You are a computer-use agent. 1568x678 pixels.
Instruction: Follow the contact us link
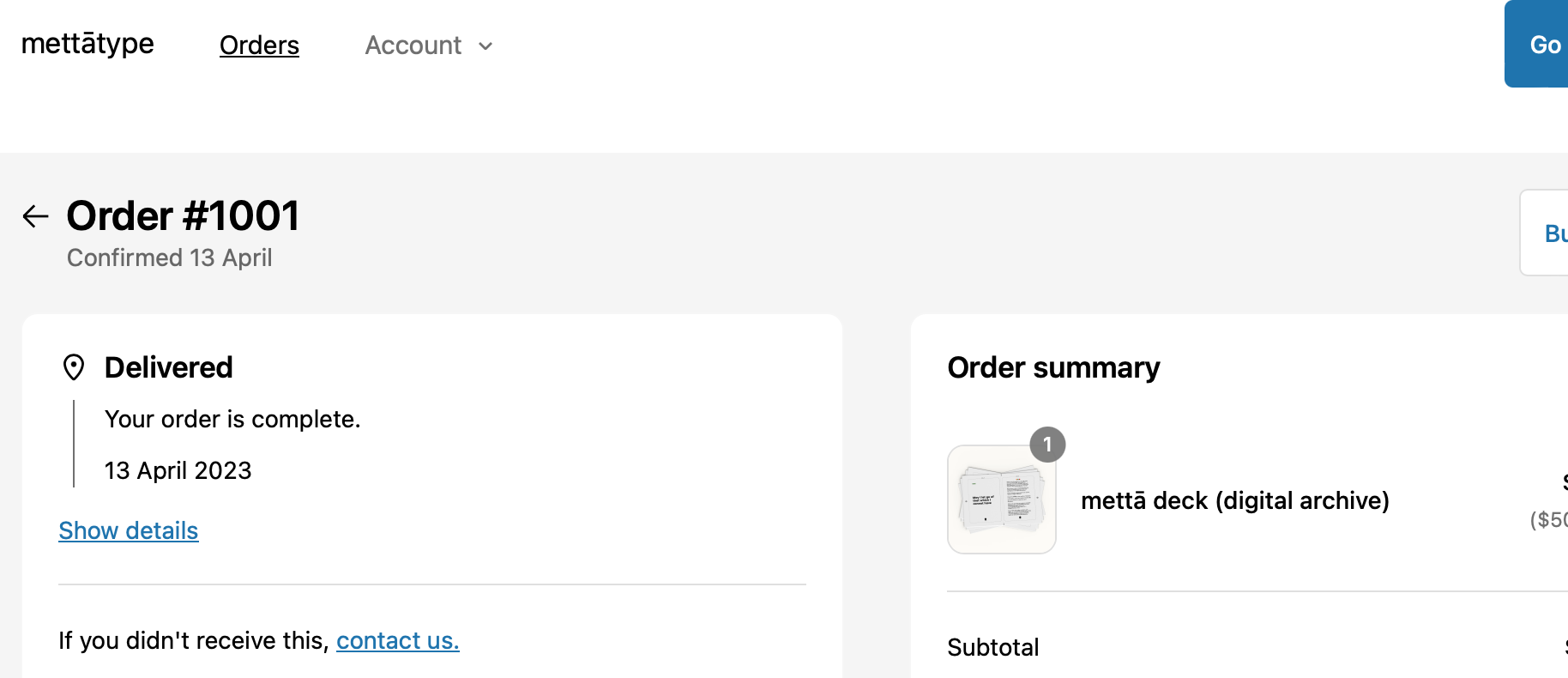(398, 641)
